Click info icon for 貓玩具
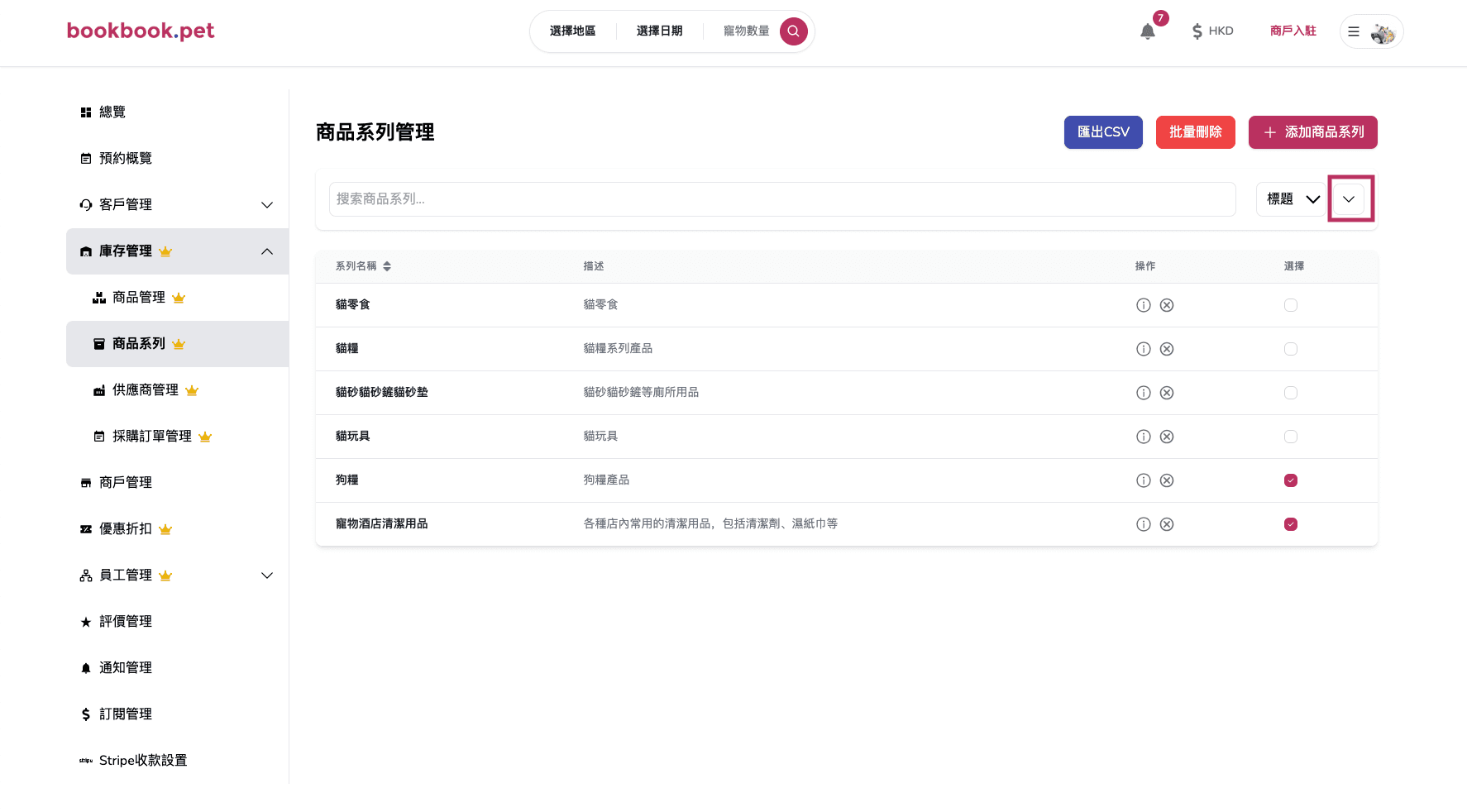Image resolution: width=1467 pixels, height=812 pixels. click(1144, 437)
